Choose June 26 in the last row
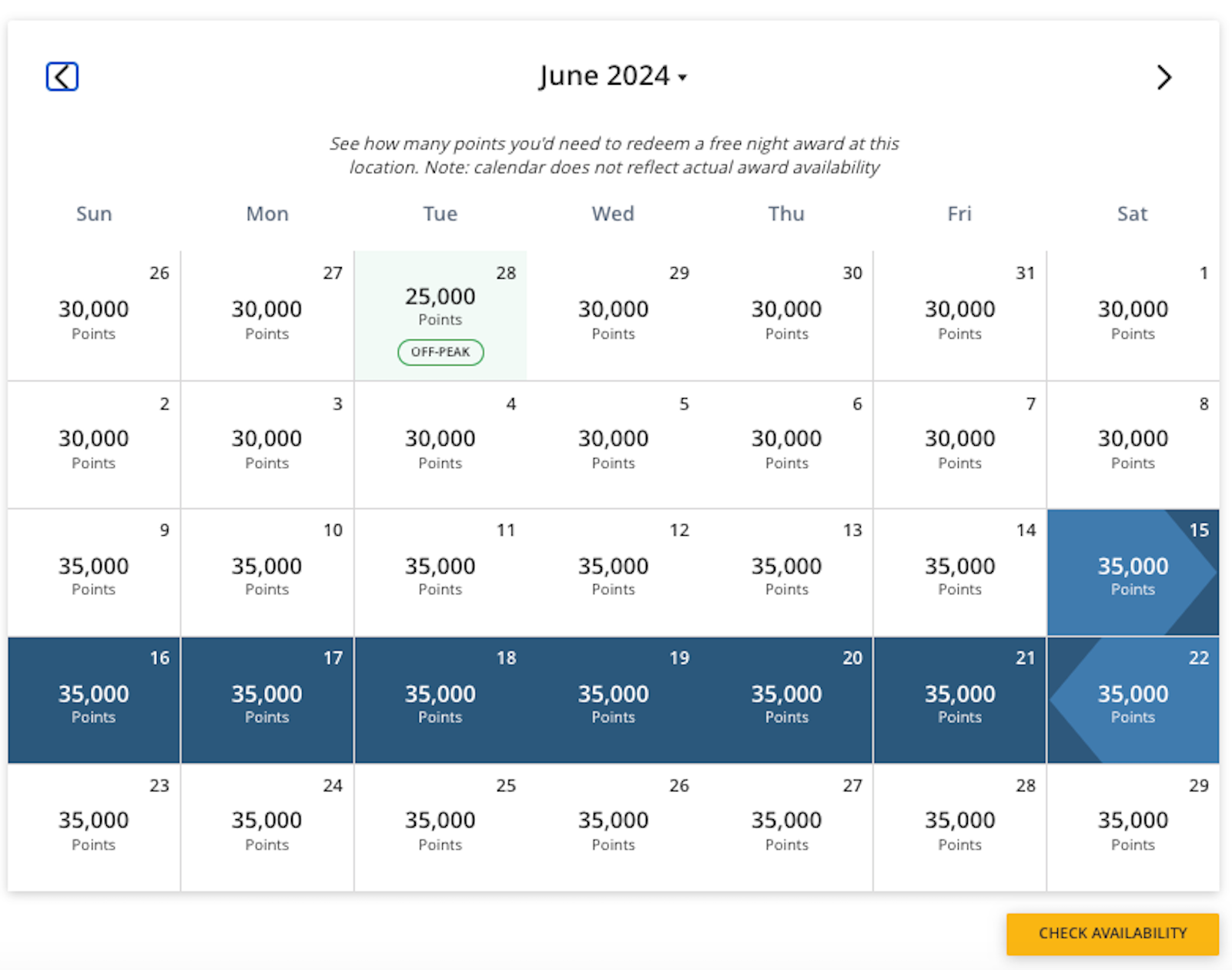This screenshot has width=1232, height=970. point(614,828)
